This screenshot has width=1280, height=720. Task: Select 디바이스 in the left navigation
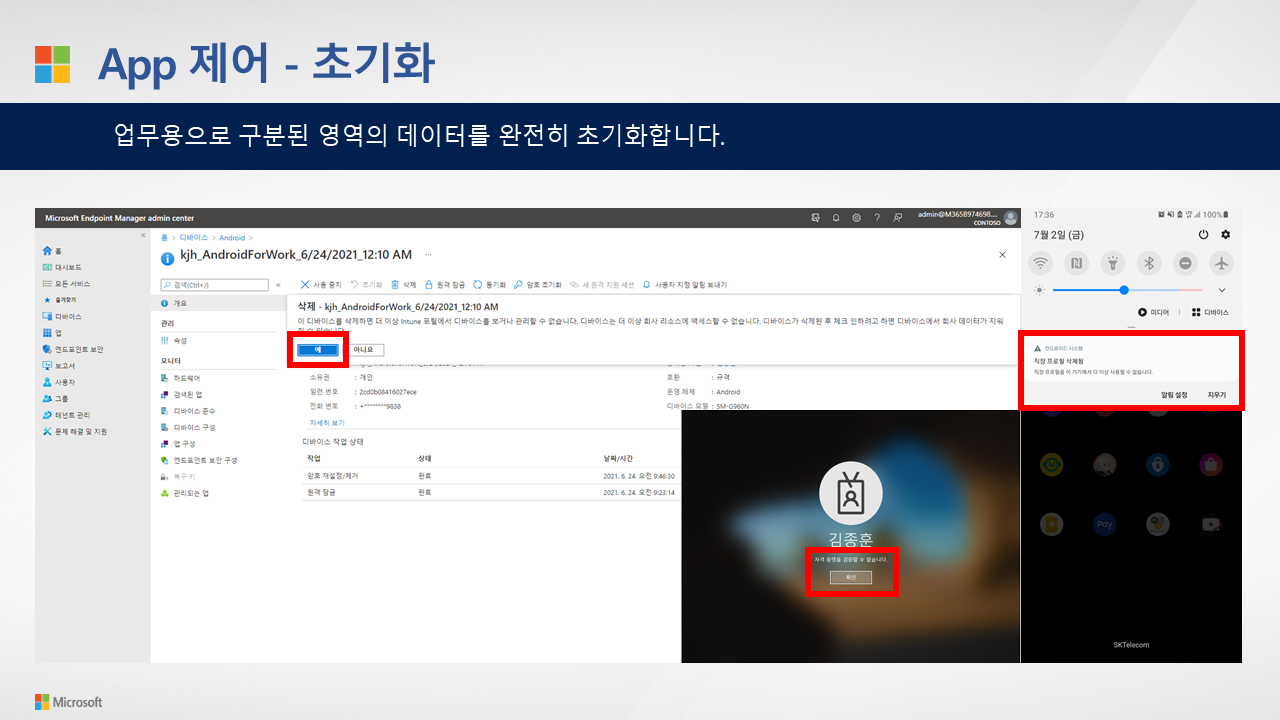62,316
